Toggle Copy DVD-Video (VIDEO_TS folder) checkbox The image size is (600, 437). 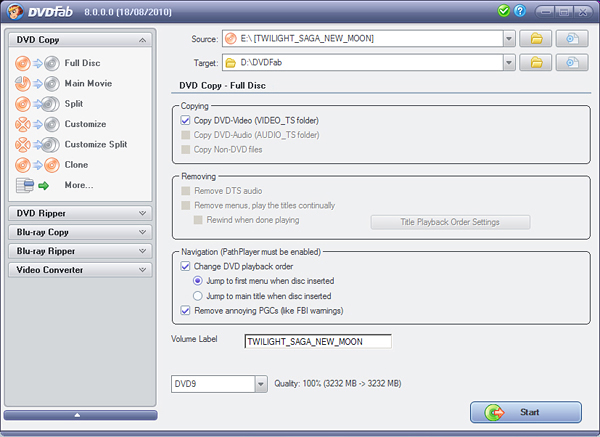(x=186, y=121)
